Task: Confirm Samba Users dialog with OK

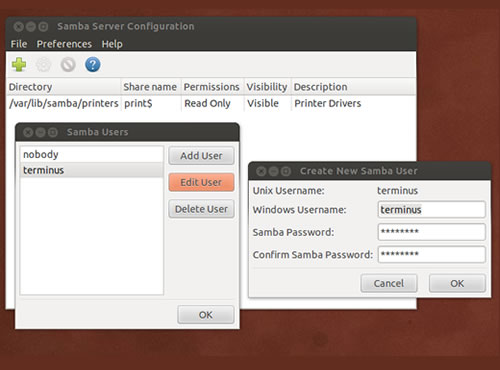Action: [206, 315]
